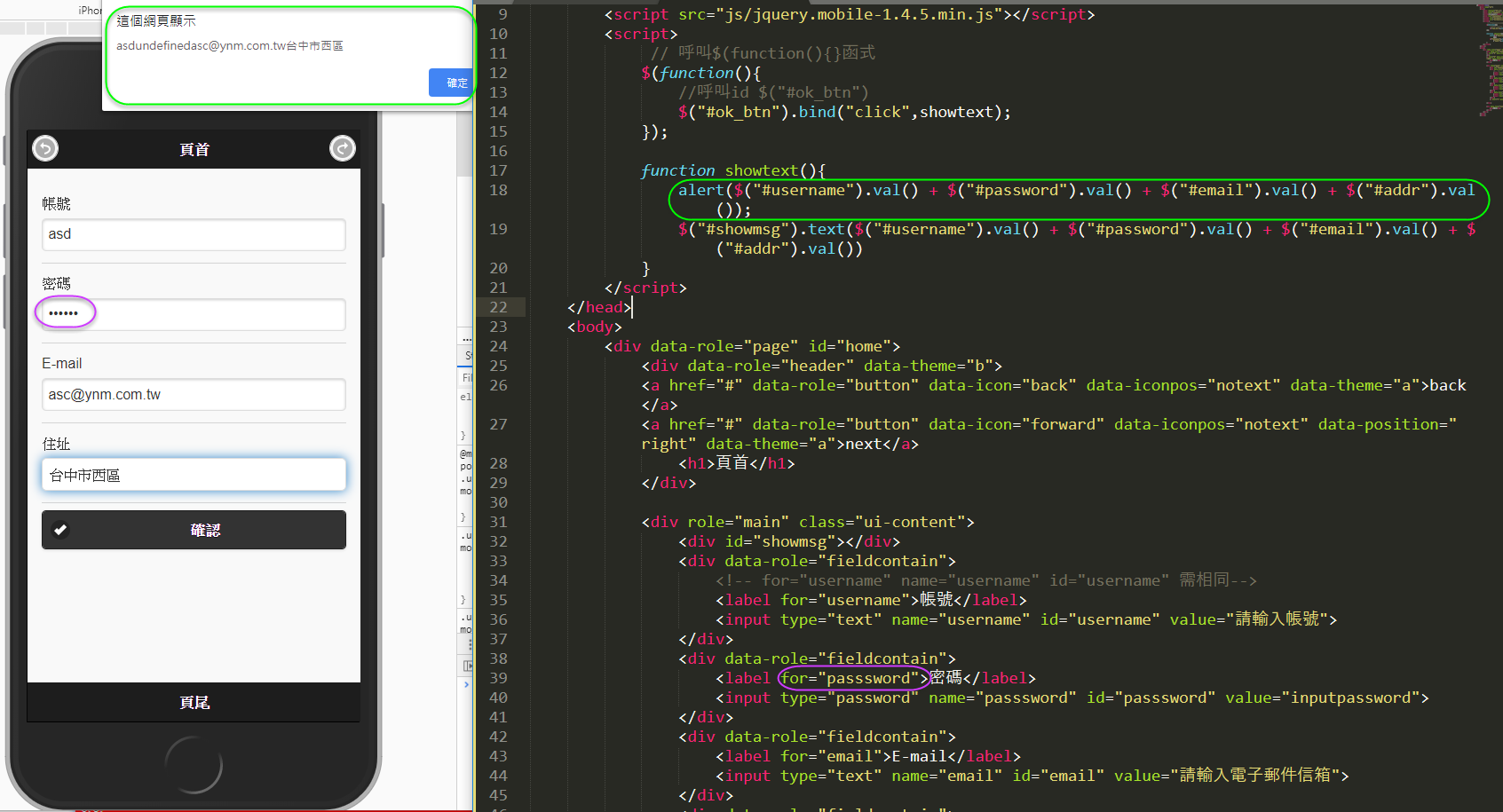Click the back arrow icon in phone header

click(x=45, y=148)
